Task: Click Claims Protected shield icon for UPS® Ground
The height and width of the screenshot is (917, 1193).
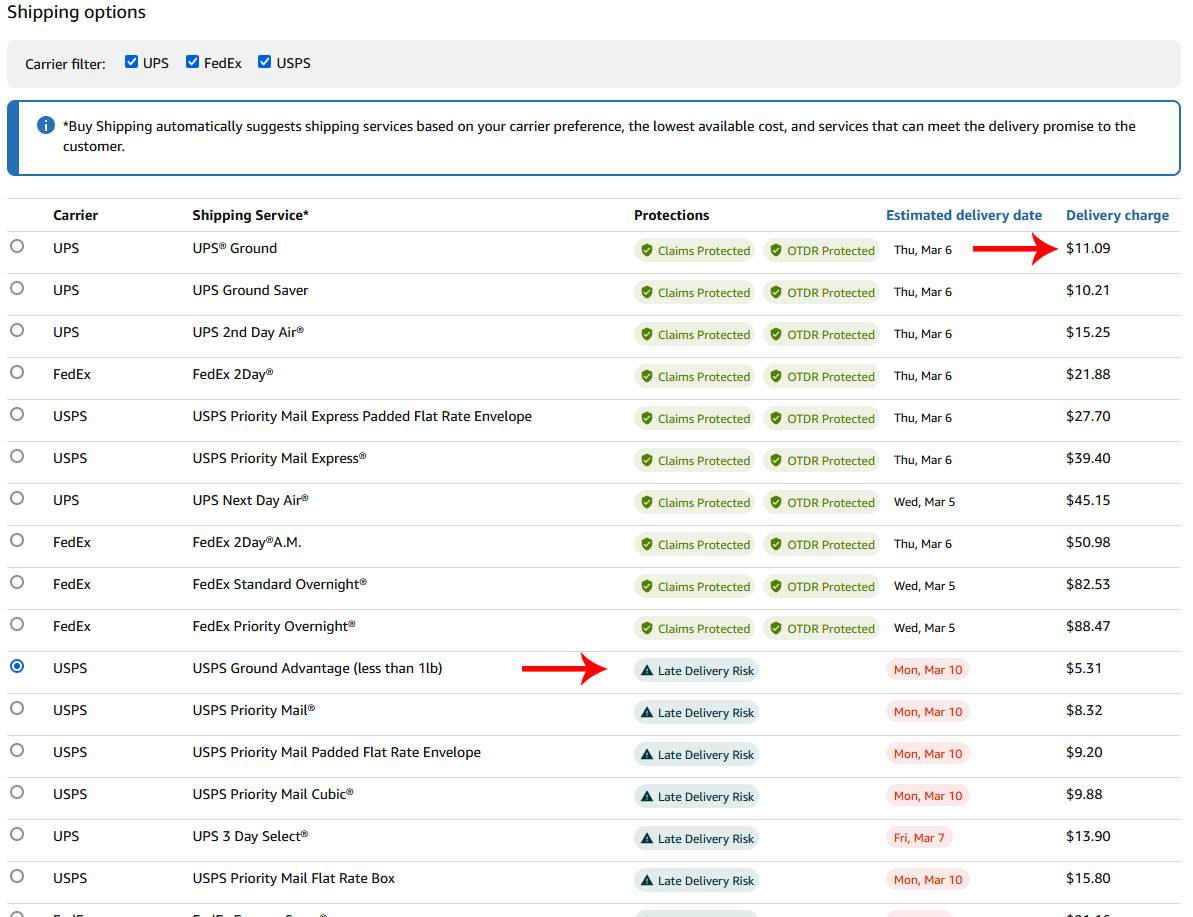Action: click(x=647, y=250)
